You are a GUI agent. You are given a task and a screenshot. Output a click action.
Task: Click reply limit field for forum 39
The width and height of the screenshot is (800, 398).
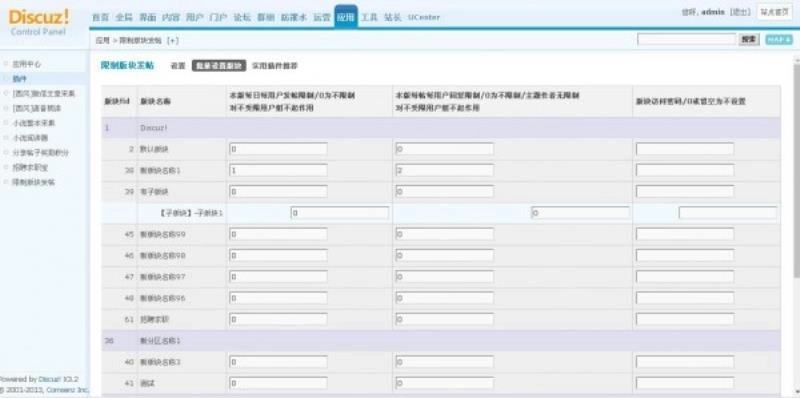[x=445, y=192]
